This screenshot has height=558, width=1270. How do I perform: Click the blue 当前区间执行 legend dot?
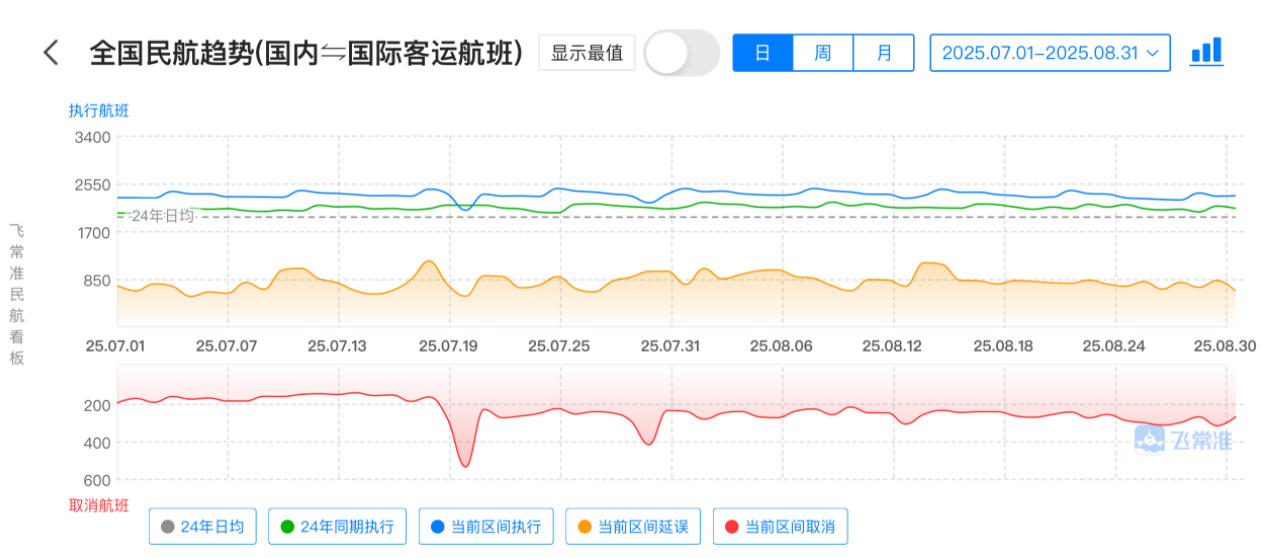click(x=437, y=526)
